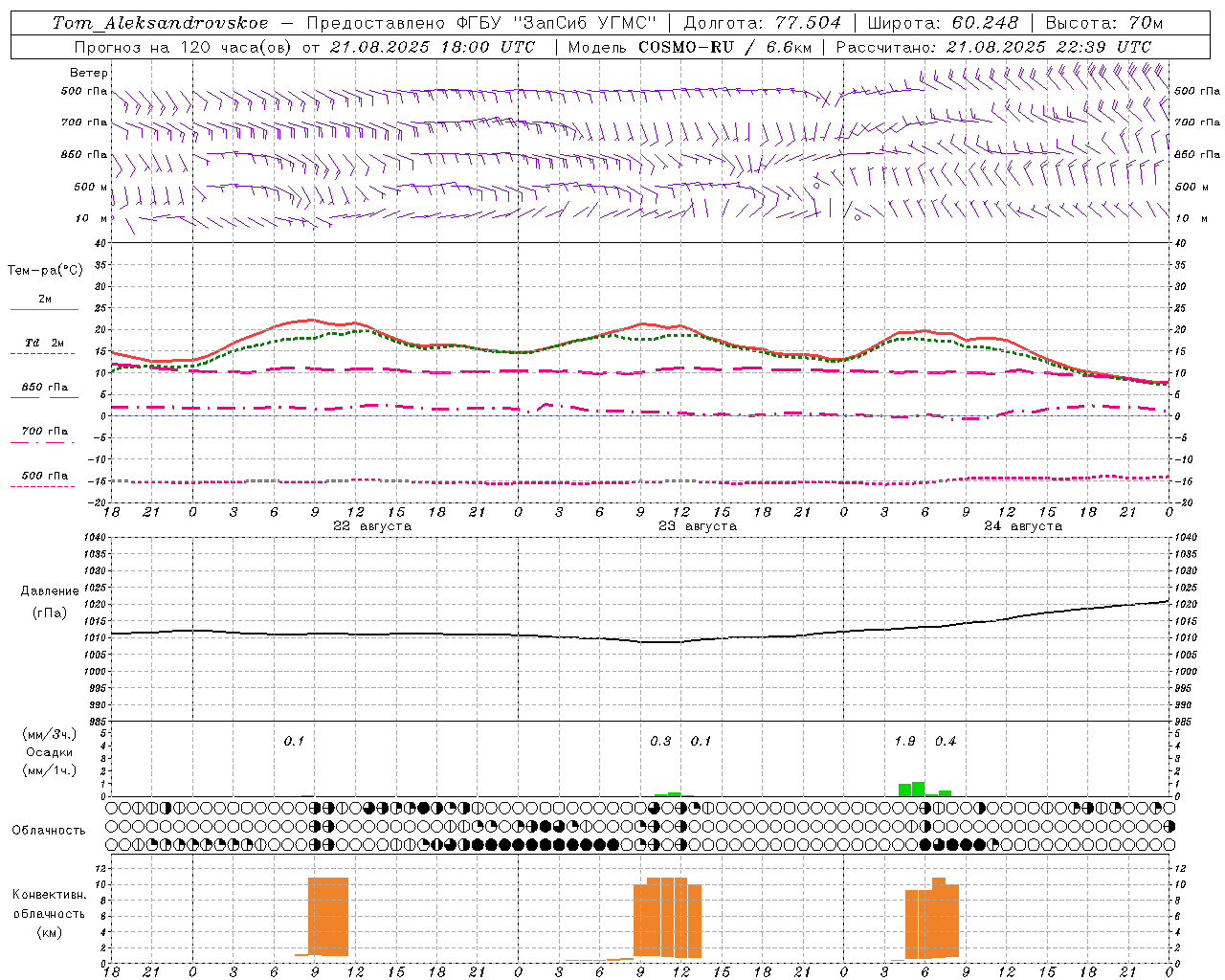Click the calm-wind circle in the 10 м row

point(857,217)
